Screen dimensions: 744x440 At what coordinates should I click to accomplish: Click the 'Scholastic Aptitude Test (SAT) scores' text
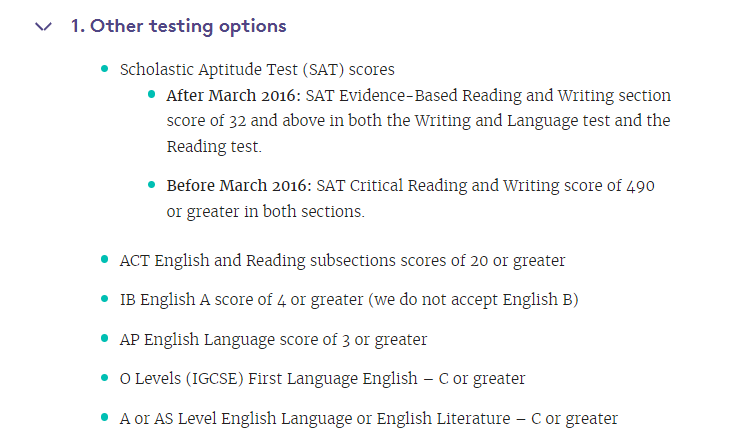click(257, 70)
